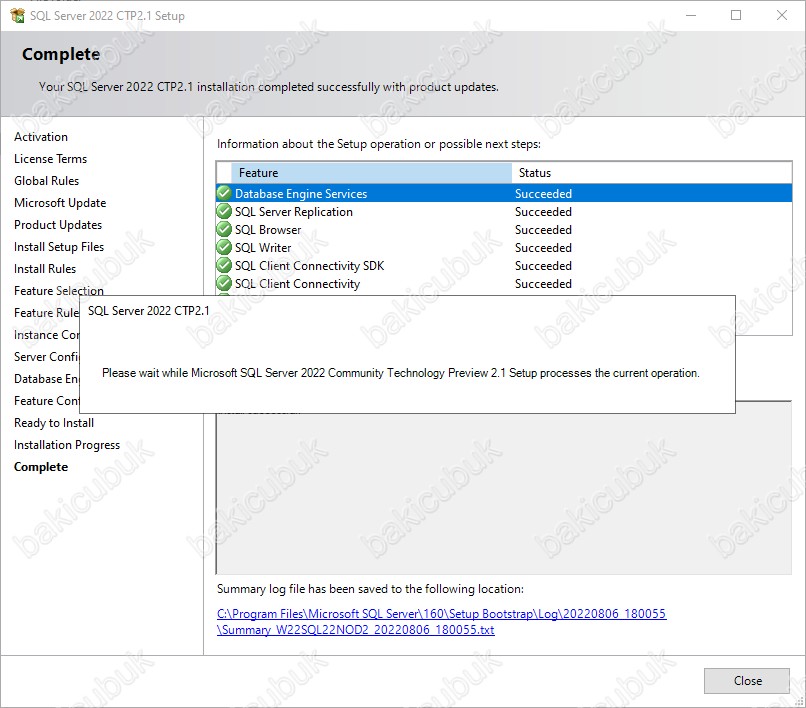Click the green check icon beside Database Engine Services

tap(224, 193)
